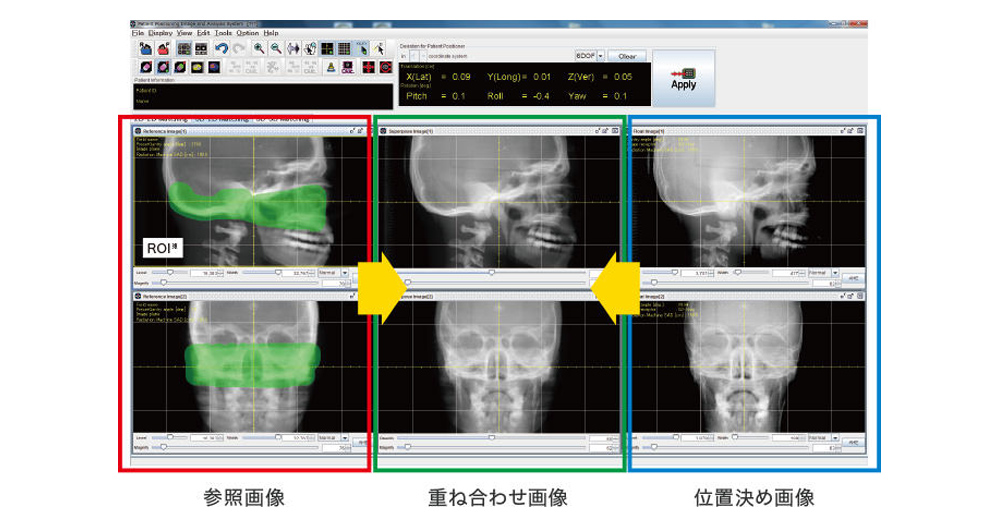Click AHE button under Float Image(1)
1000x526 pixels.
853,278
